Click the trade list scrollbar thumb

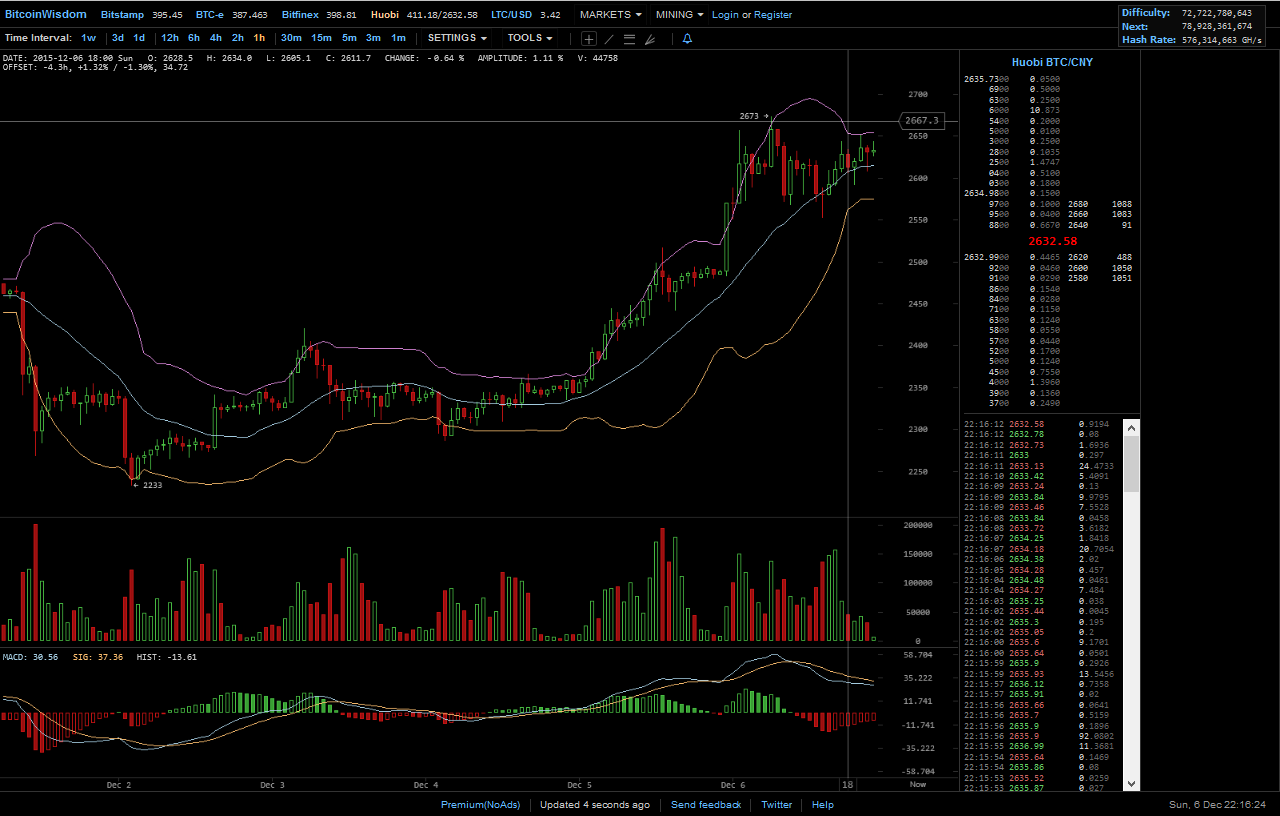click(x=1132, y=463)
